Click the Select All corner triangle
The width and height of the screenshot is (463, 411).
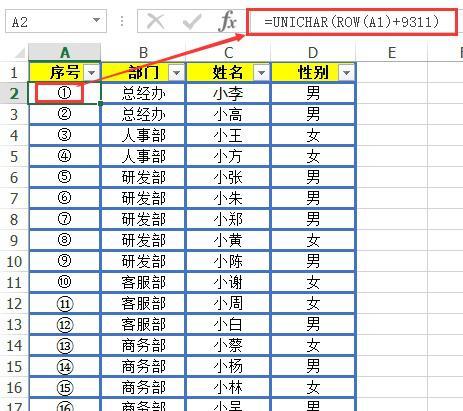(x=20, y=53)
